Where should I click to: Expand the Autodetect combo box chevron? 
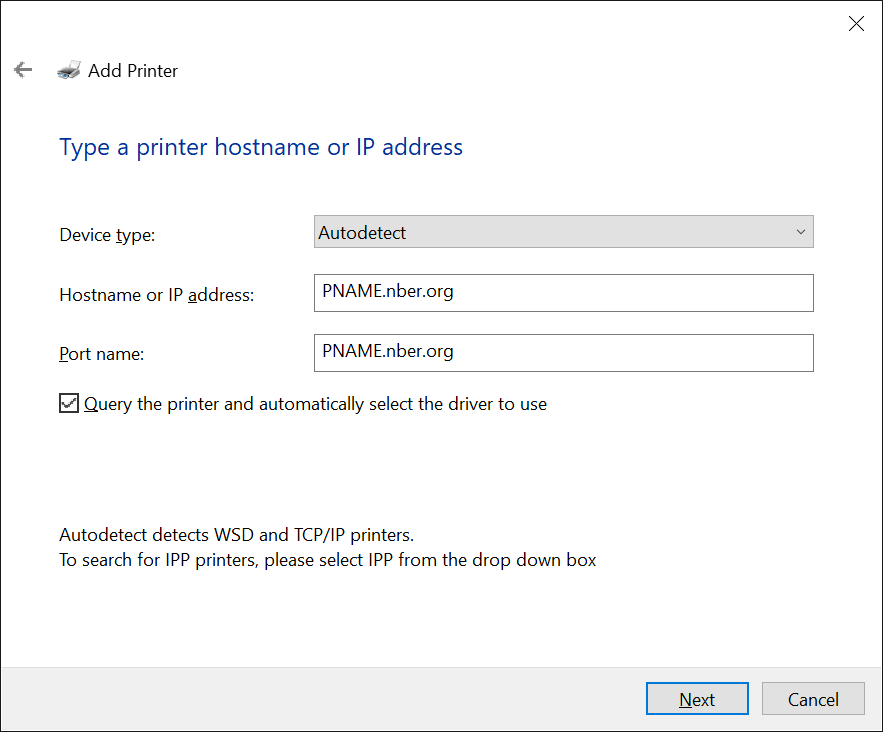coord(800,232)
